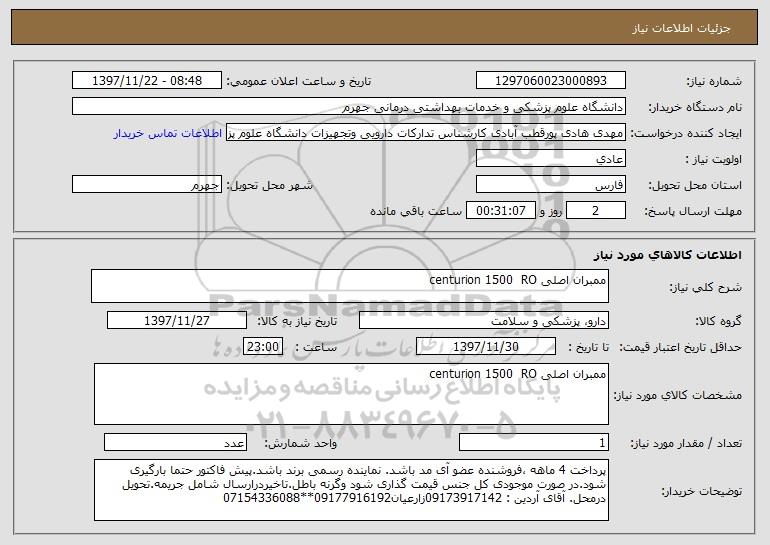This screenshot has height=545, width=770.
Task: Click the ساعت باقی مانده text
Action: pyautogui.click(x=416, y=212)
